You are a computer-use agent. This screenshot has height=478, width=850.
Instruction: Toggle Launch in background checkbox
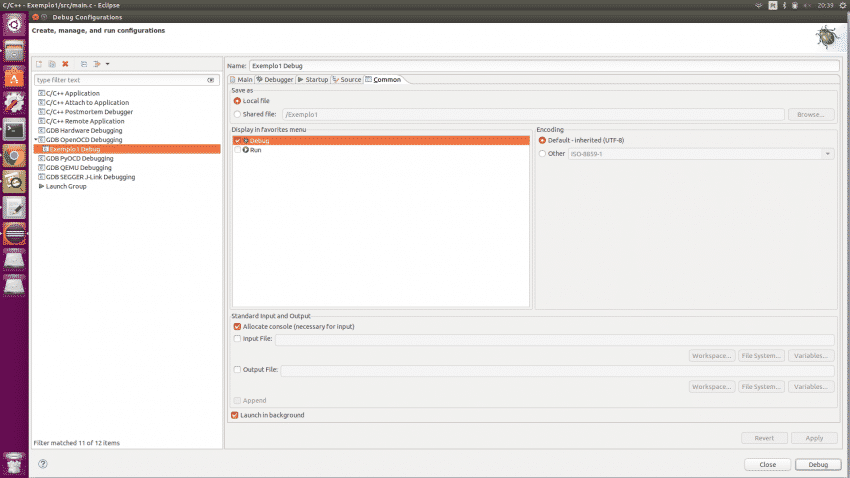(235, 415)
